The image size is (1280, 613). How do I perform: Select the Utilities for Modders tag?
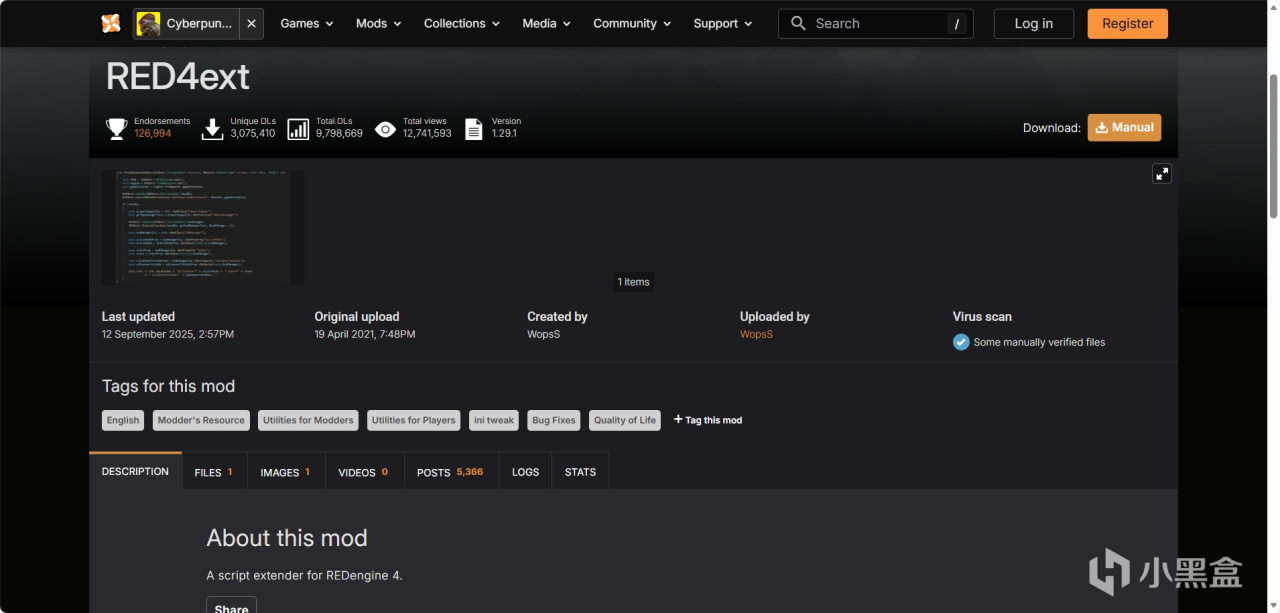pos(308,420)
